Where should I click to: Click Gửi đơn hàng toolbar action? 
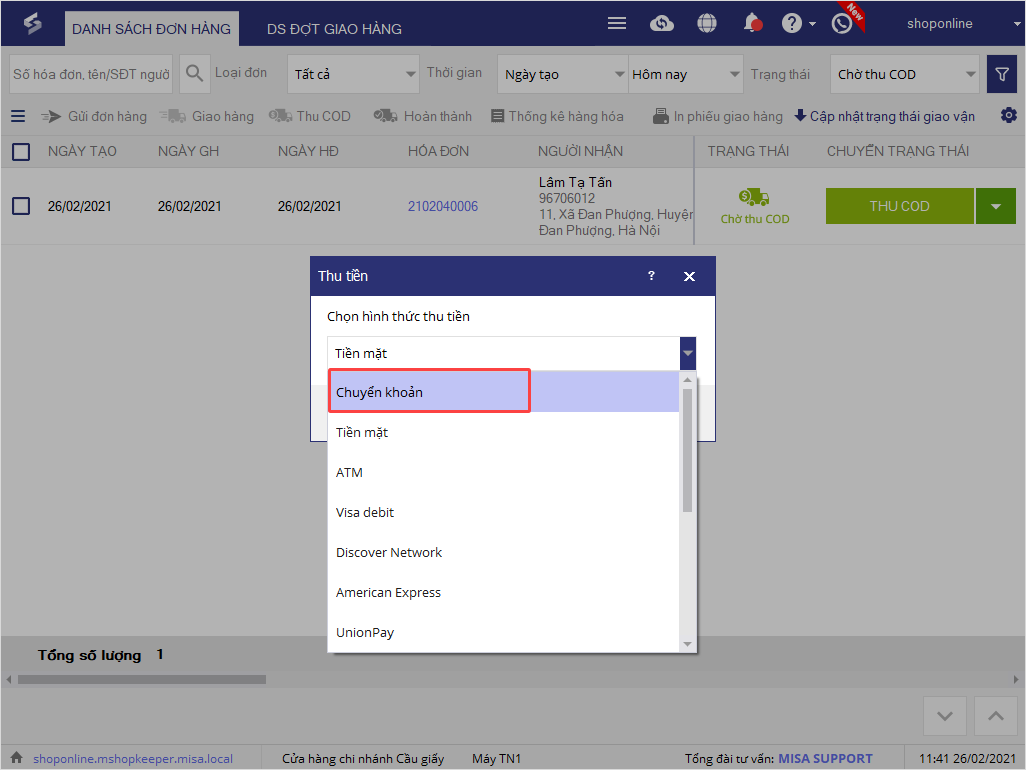click(94, 116)
